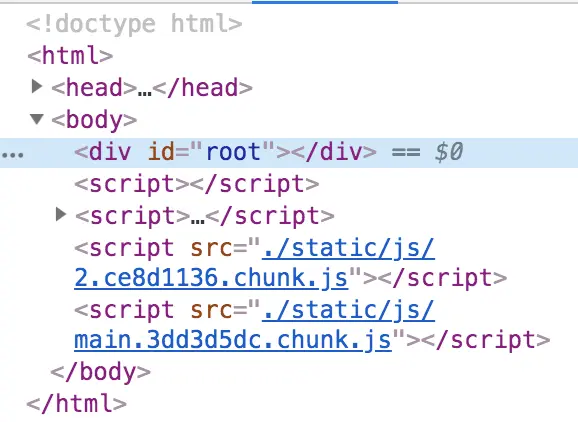
Task: Click the ./static/js/ path of main chunk
Action: click(348, 310)
